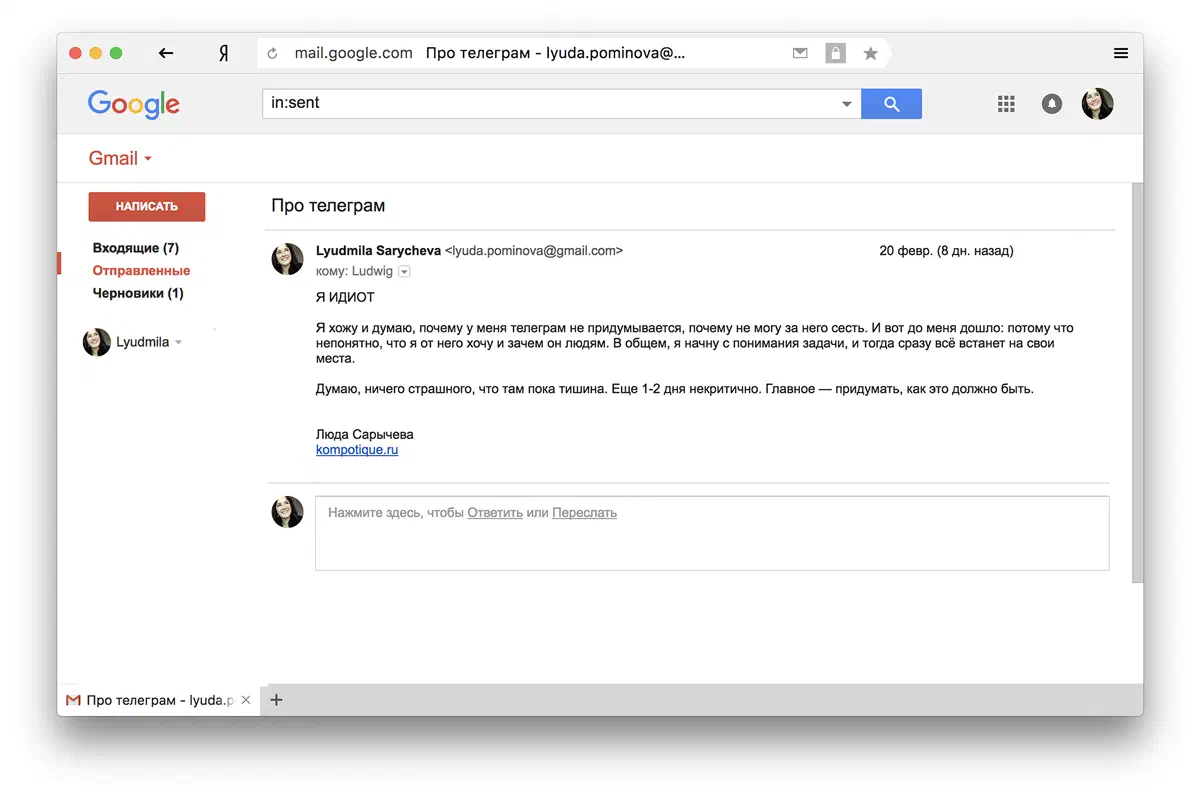
Task: Open the Черновики (1) folder
Action: click(138, 294)
